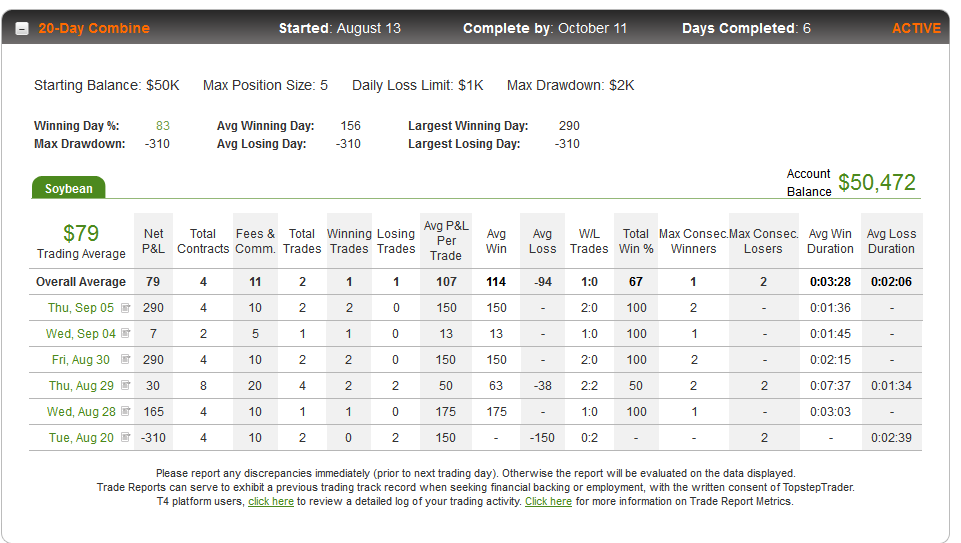Open the Thu, Aug 29 date link
Viewport: 961px width, 543px height.
click(82, 385)
